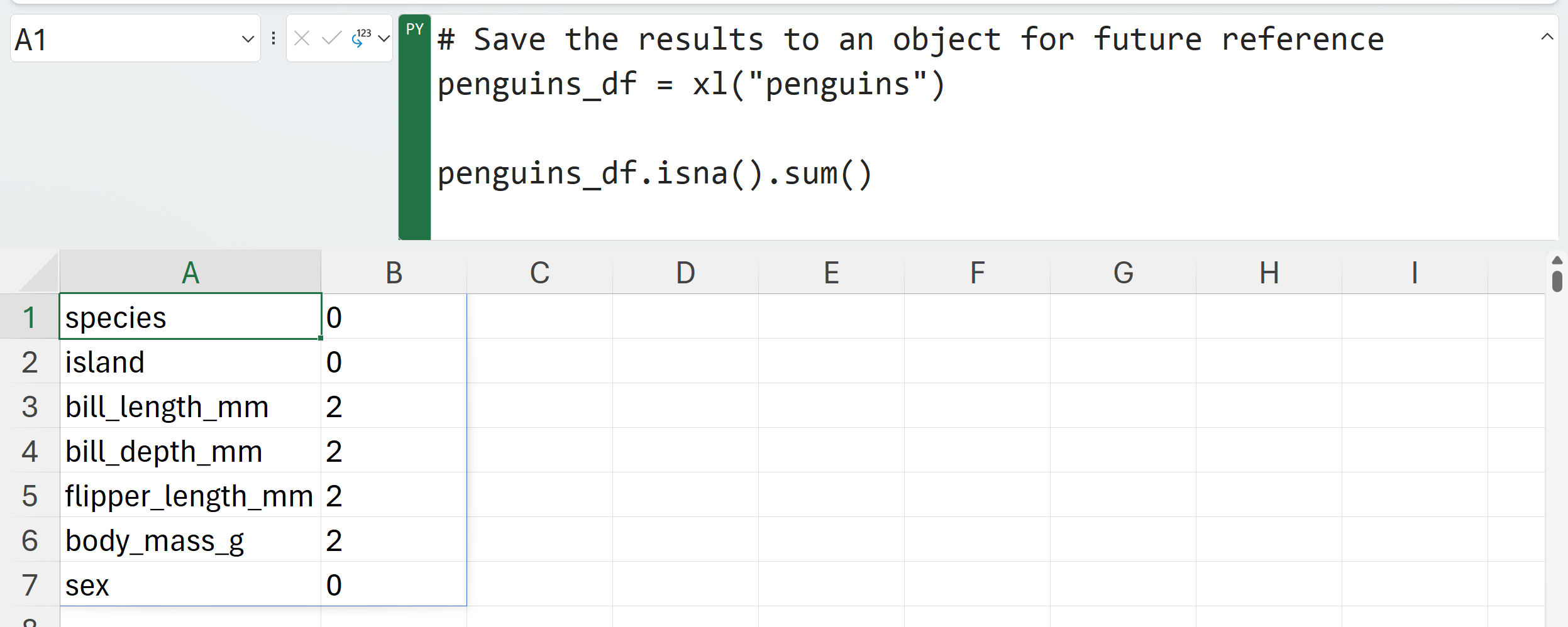Image resolution: width=1568 pixels, height=627 pixels.
Task: Open the Python output mode dropdown arrow
Action: pos(384,39)
